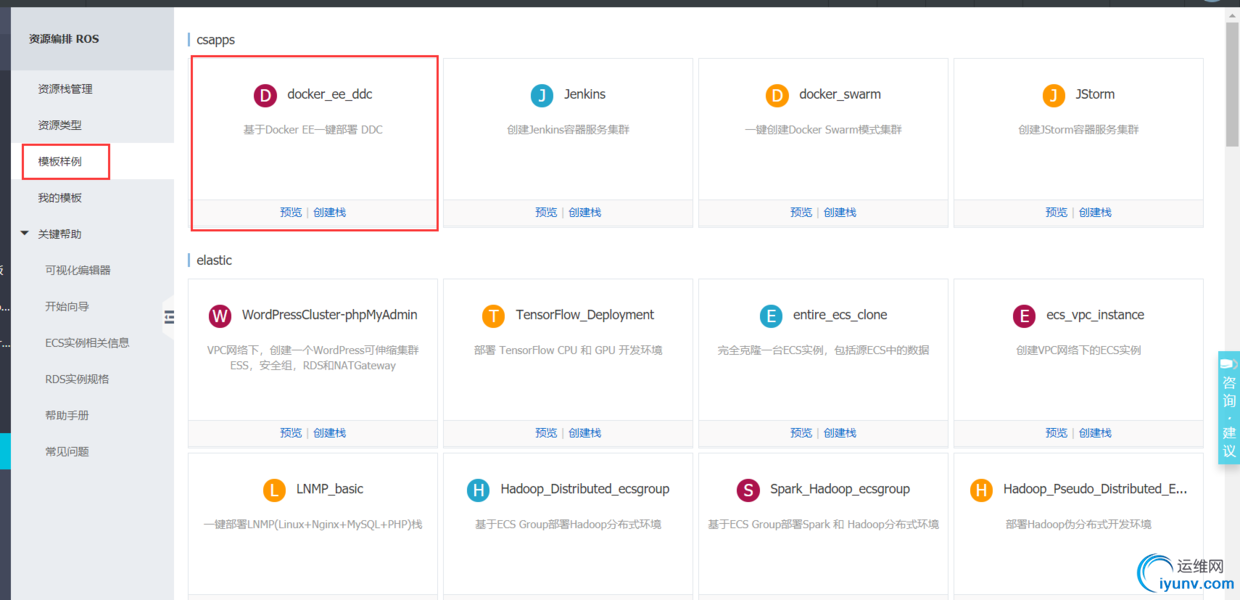
Task: Click the TensorFlow_Deployment template title
Action: click(585, 315)
